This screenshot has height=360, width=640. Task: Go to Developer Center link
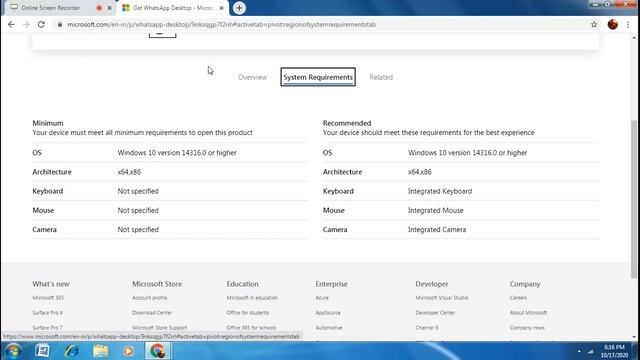(435, 313)
